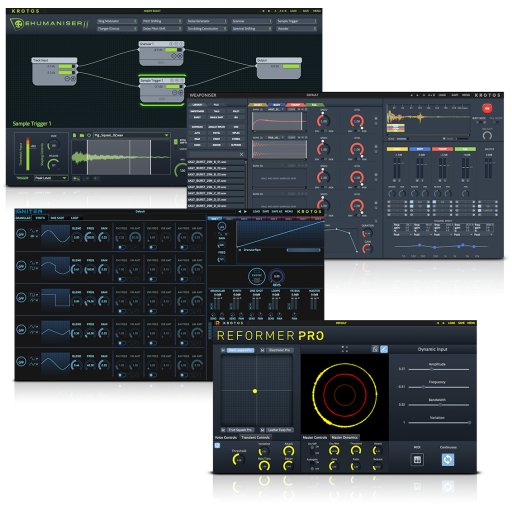Click the Weaponiser Duration knob

367,234
